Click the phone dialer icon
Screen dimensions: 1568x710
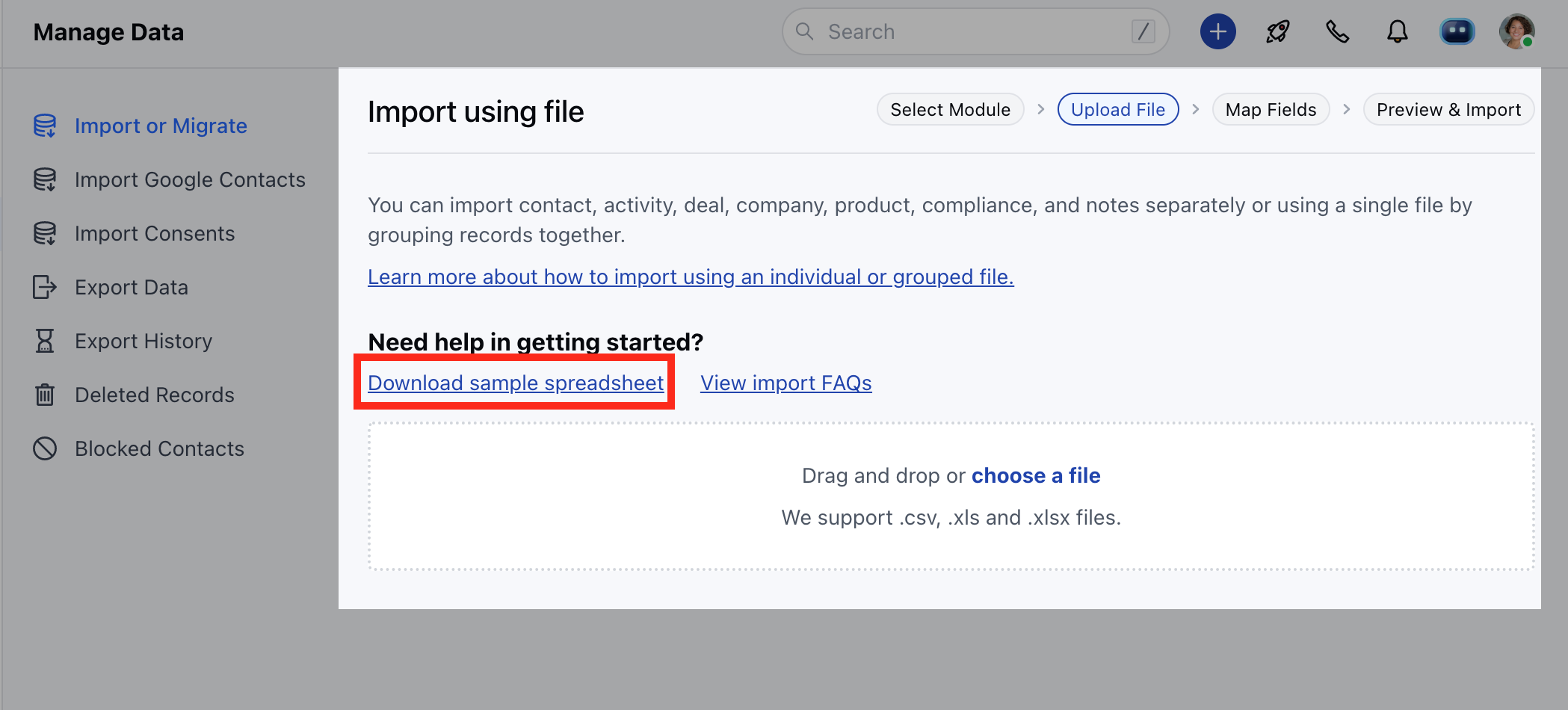pyautogui.click(x=1337, y=32)
